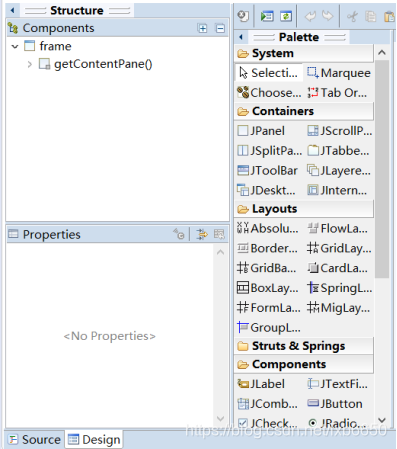The image size is (397, 449).
Task: Click Redo toolbar button
Action: click(328, 16)
